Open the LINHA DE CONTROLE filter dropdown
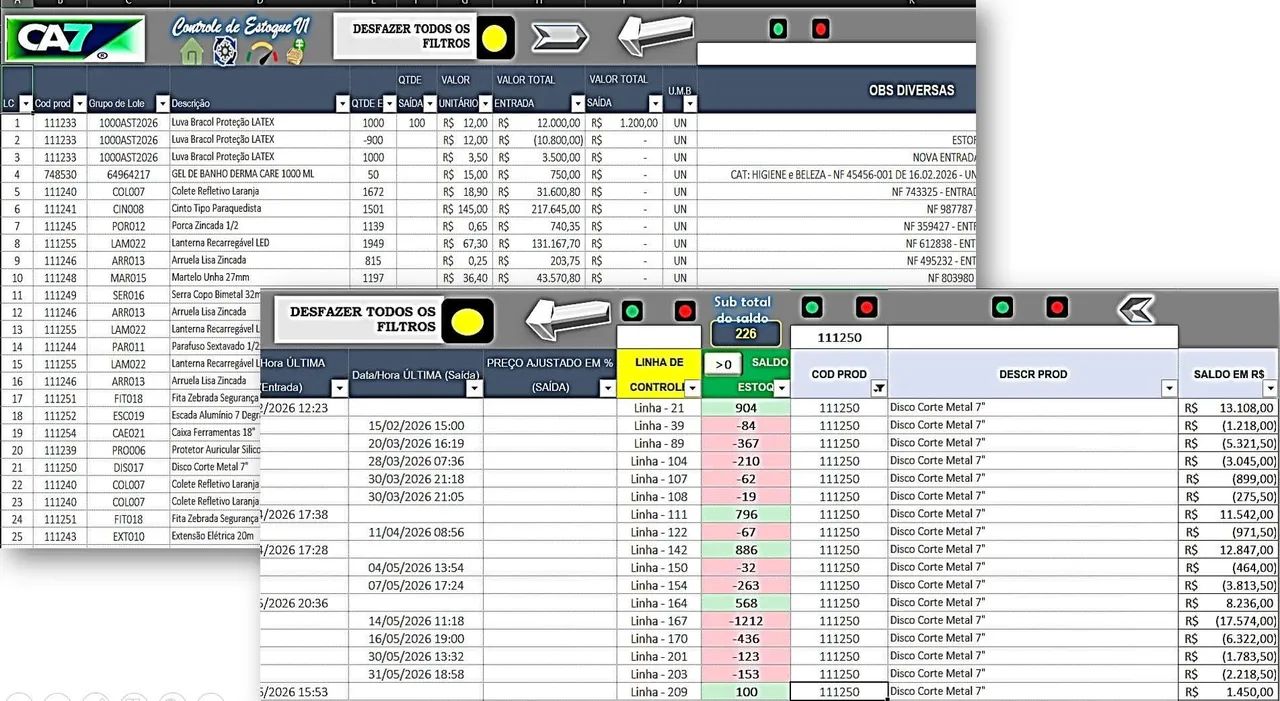 (x=692, y=388)
